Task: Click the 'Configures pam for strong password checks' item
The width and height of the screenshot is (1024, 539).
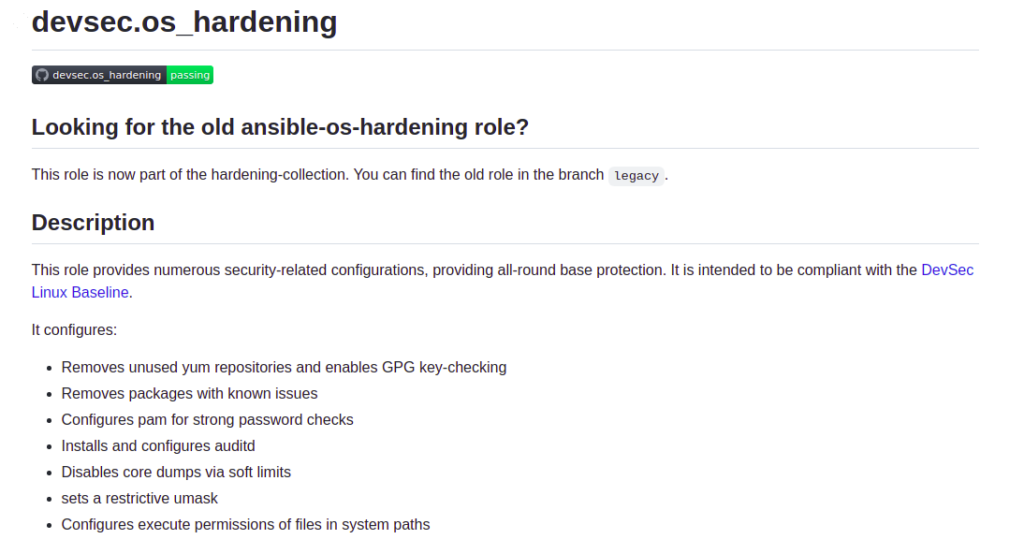Action: pyautogui.click(x=207, y=419)
